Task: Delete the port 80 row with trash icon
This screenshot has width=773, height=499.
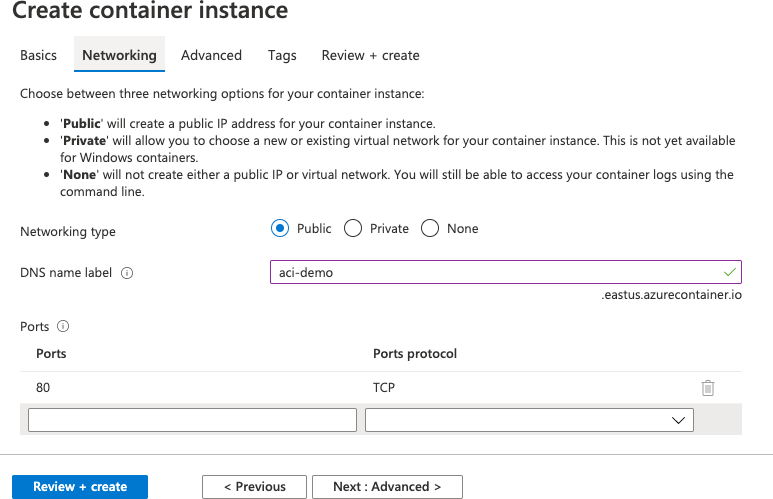Action: tap(708, 388)
